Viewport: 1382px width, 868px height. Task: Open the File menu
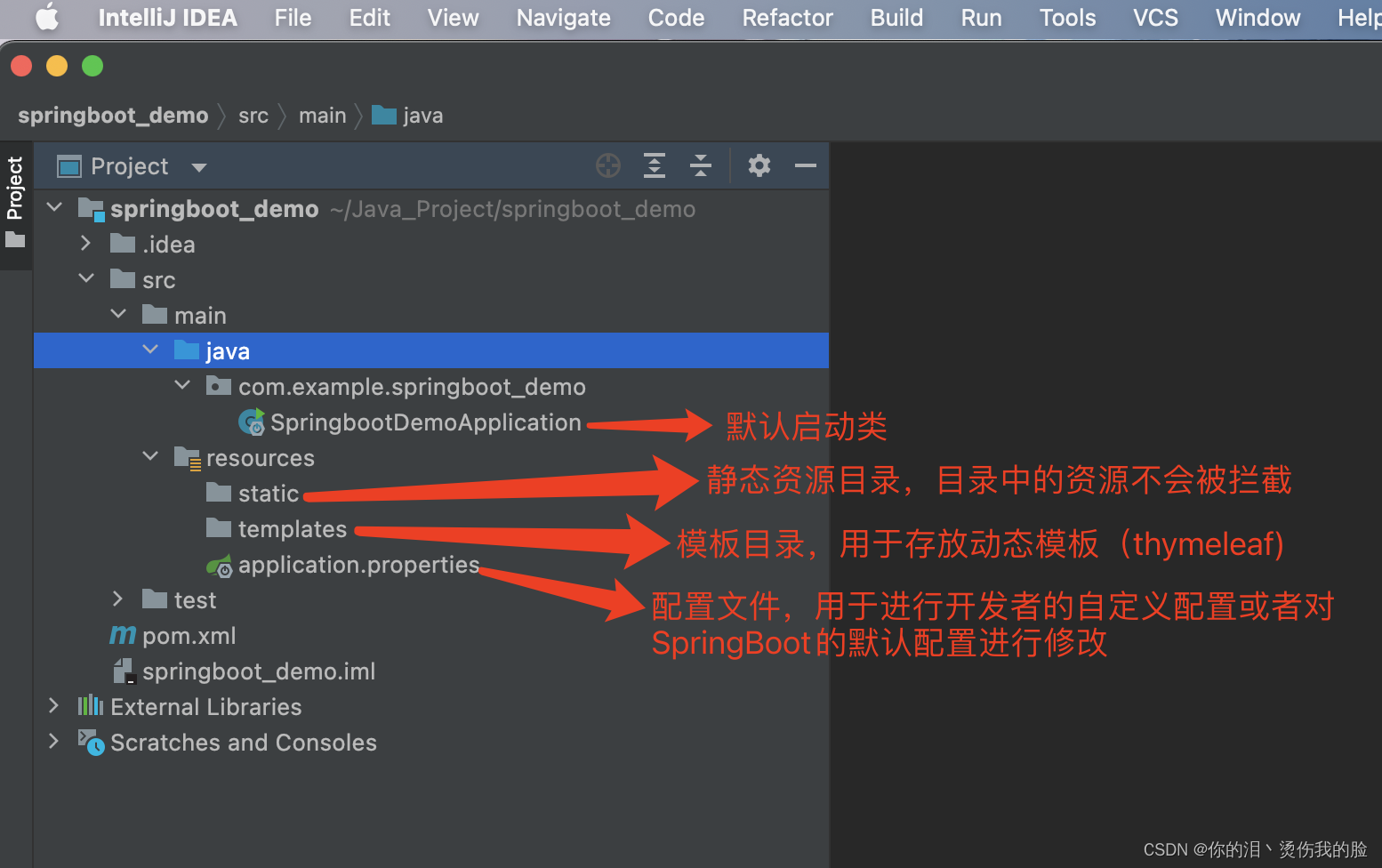tap(293, 18)
